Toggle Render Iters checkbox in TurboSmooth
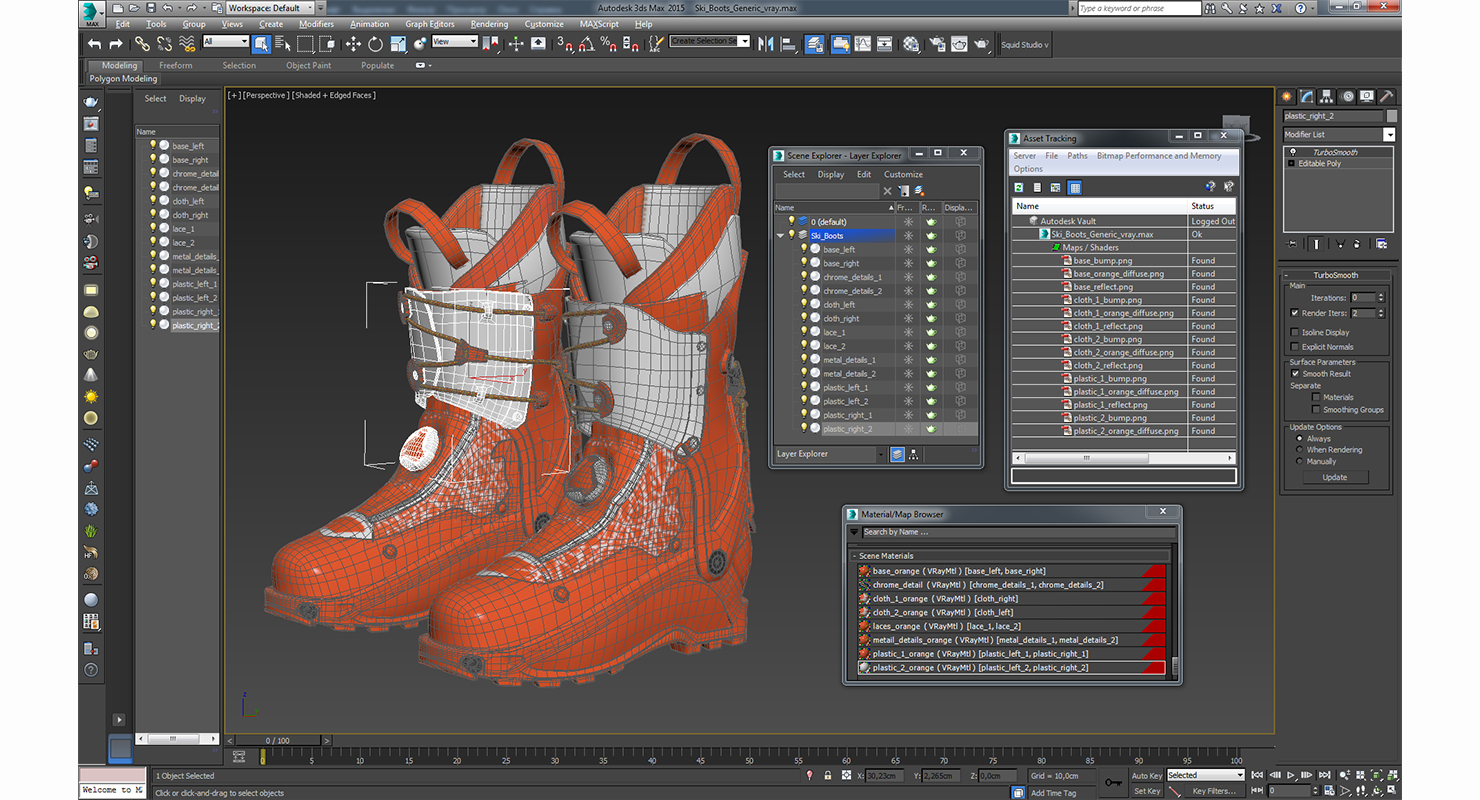Image resolution: width=1480 pixels, height=800 pixels. pos(1295,313)
